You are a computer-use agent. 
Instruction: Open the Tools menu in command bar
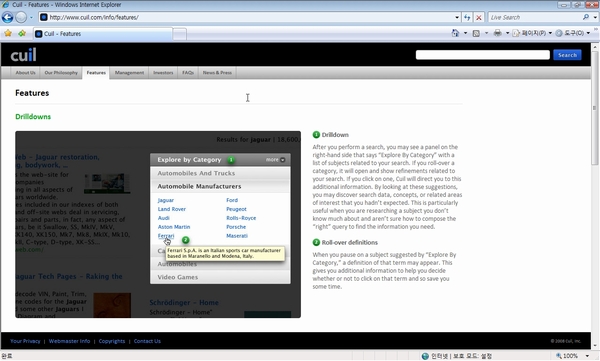pyautogui.click(x=572, y=33)
